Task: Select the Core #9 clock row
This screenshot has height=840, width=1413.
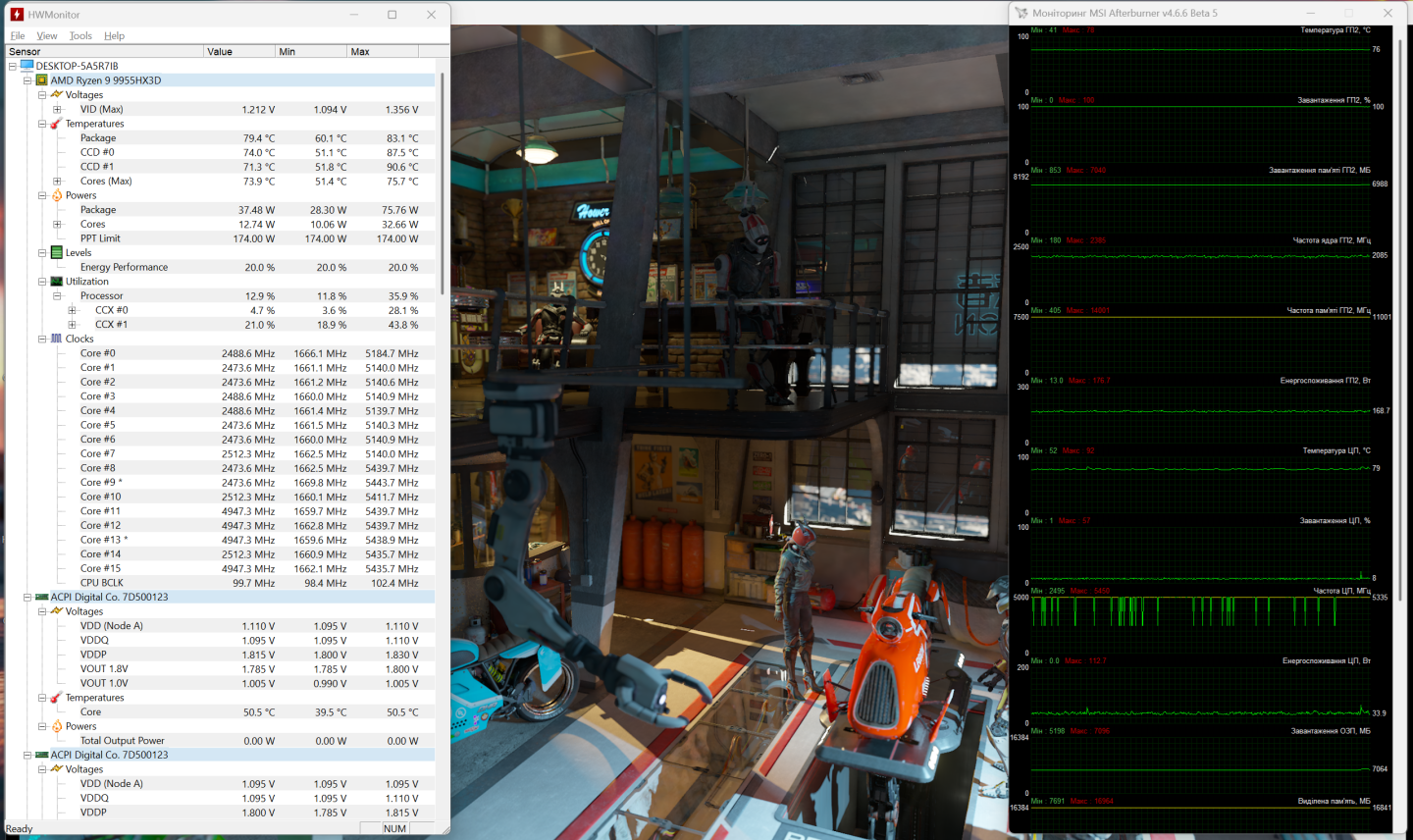Action: click(x=98, y=482)
